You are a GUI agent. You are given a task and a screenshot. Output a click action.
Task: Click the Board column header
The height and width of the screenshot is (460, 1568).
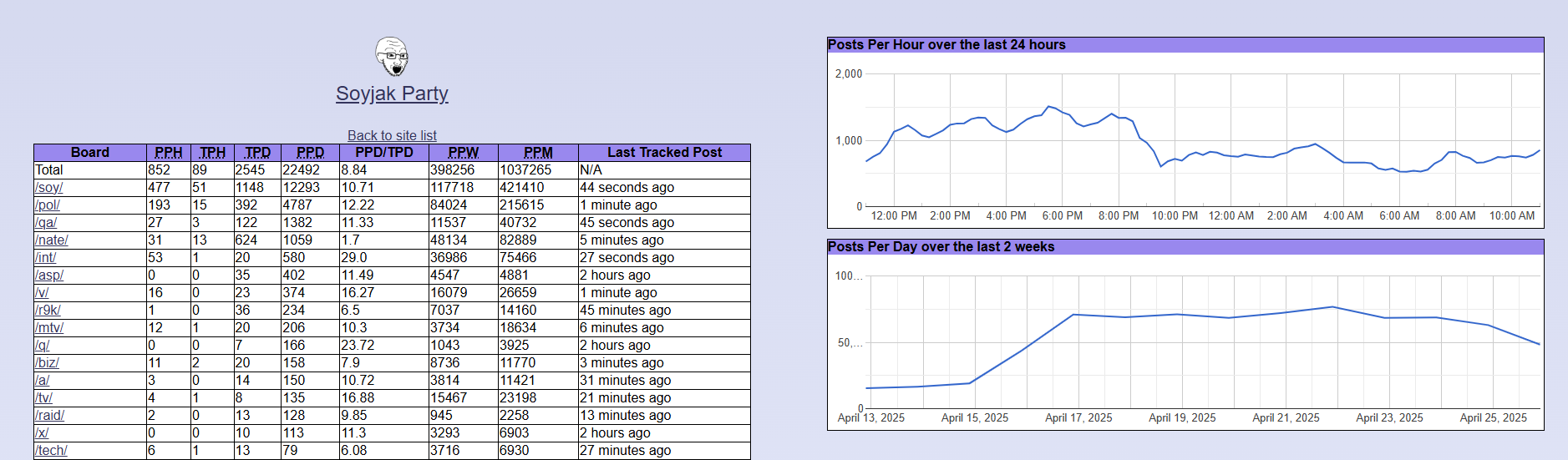pyautogui.click(x=90, y=153)
